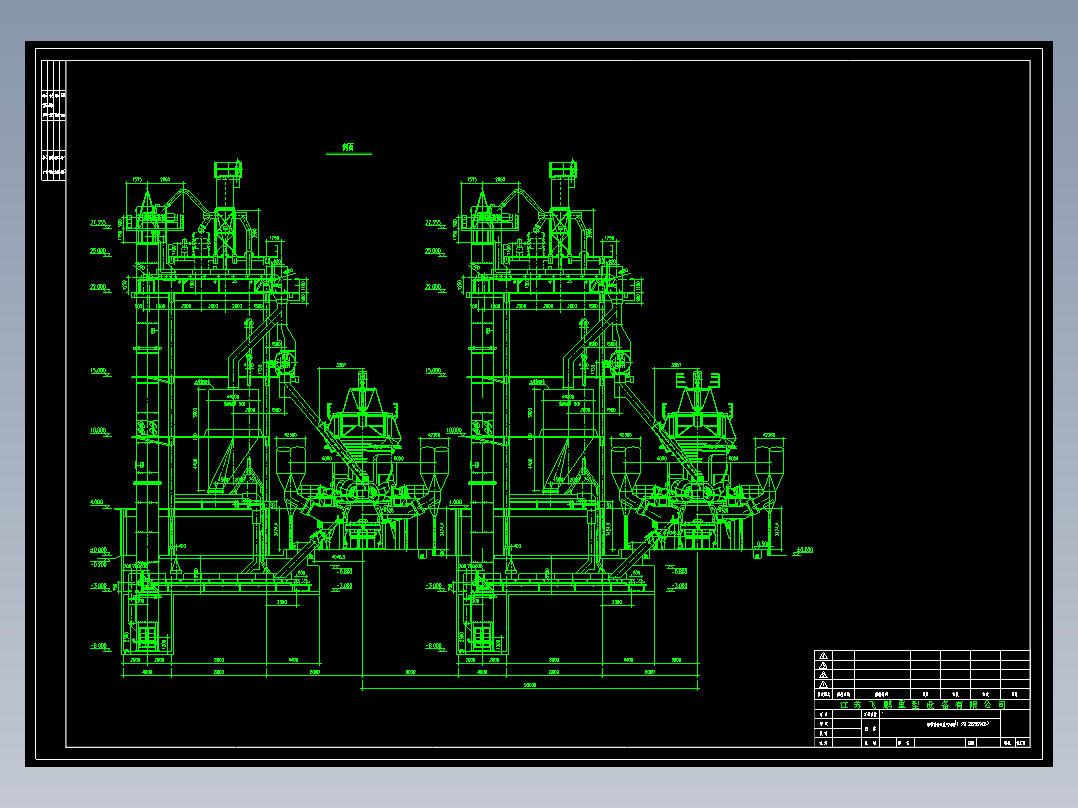
Task: Select the 22.000 elevation marker of the left section
Action: (x=100, y=288)
